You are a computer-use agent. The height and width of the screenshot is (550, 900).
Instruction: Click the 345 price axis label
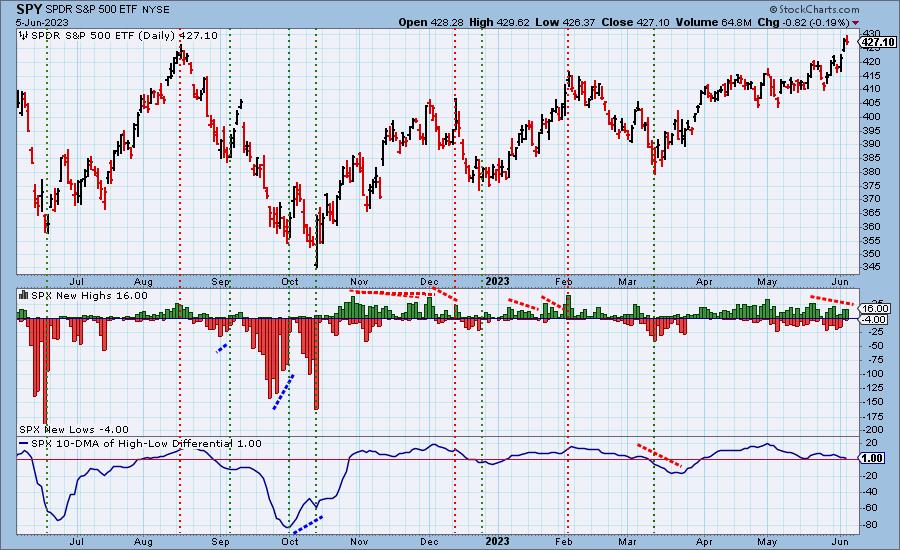click(x=870, y=267)
